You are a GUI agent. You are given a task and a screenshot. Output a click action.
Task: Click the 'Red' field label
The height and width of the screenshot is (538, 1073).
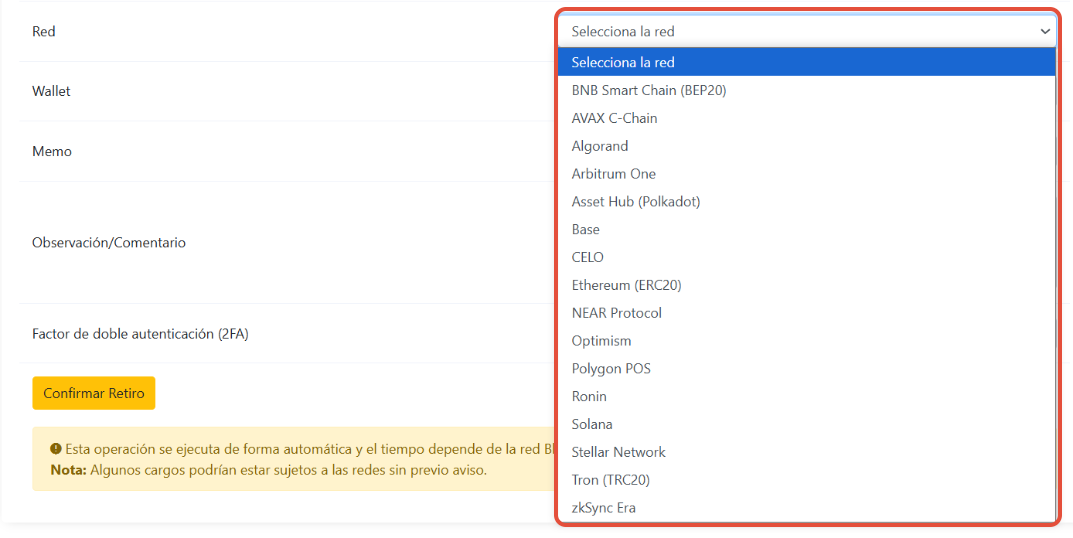click(x=44, y=31)
